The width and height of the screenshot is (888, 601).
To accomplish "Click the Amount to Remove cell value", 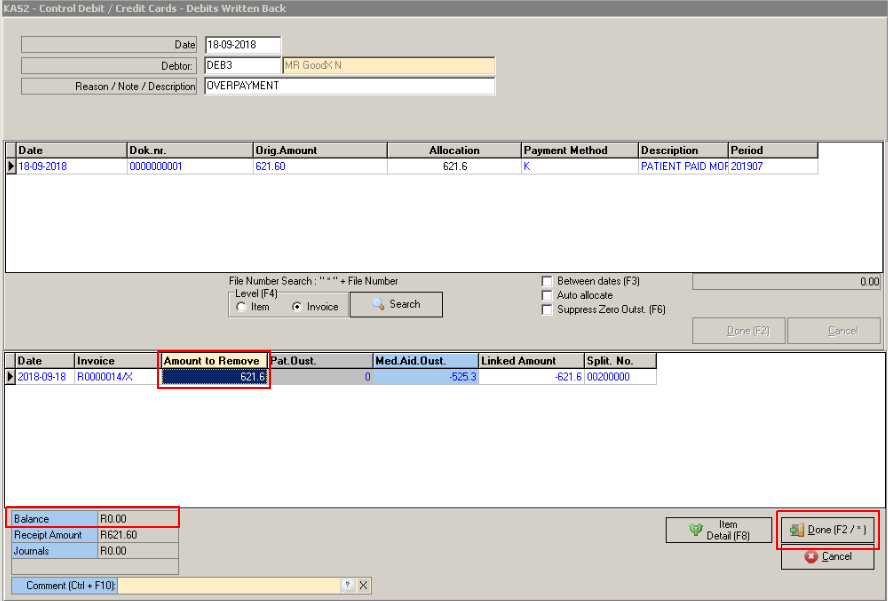I will (x=215, y=377).
